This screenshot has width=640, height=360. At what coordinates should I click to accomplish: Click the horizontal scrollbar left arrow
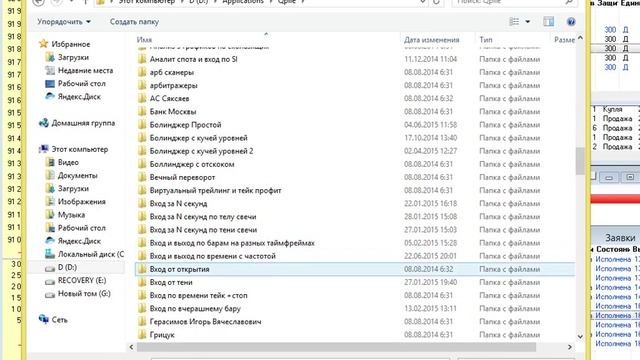[x=131, y=347]
